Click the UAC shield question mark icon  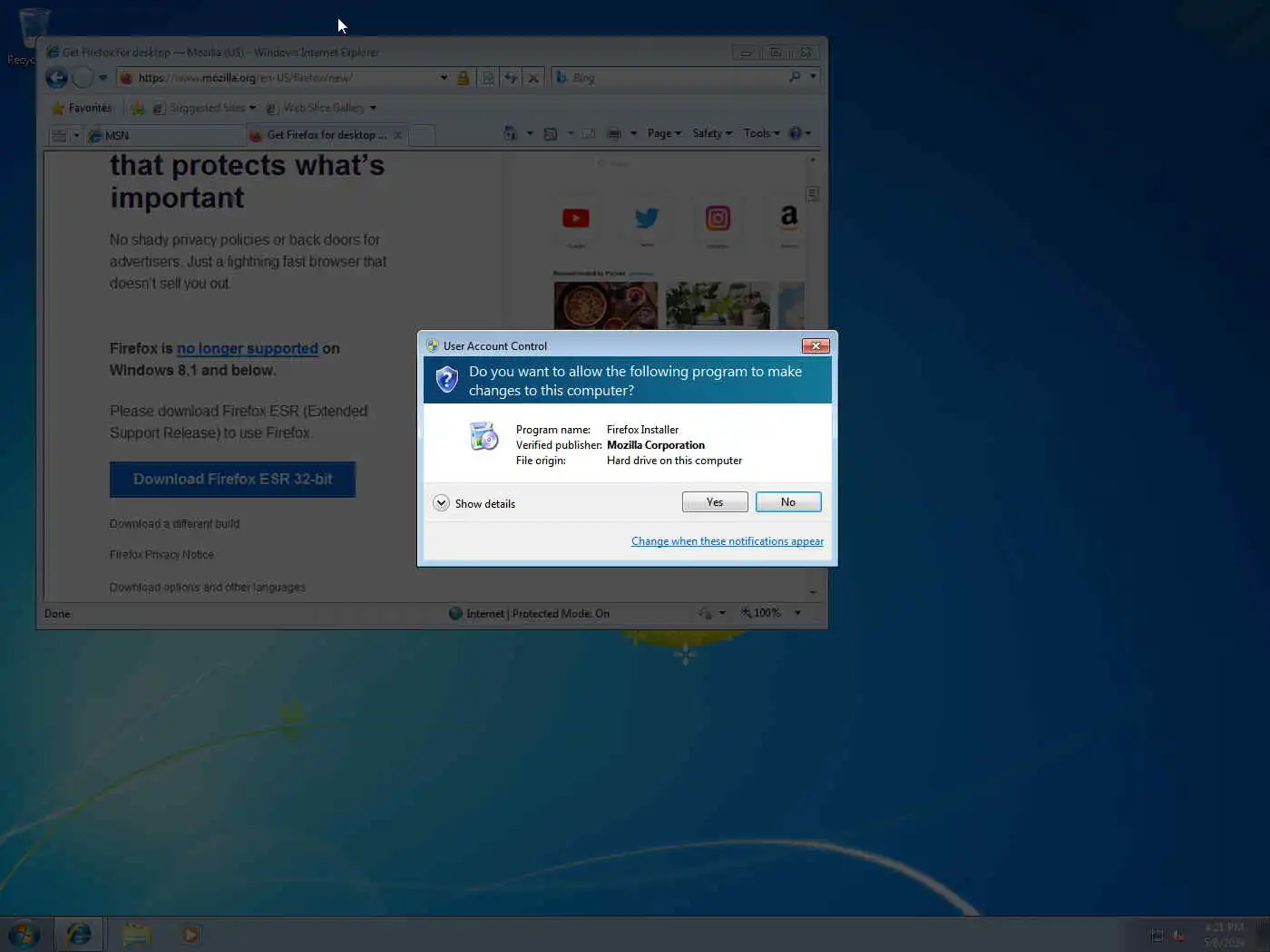tap(446, 379)
